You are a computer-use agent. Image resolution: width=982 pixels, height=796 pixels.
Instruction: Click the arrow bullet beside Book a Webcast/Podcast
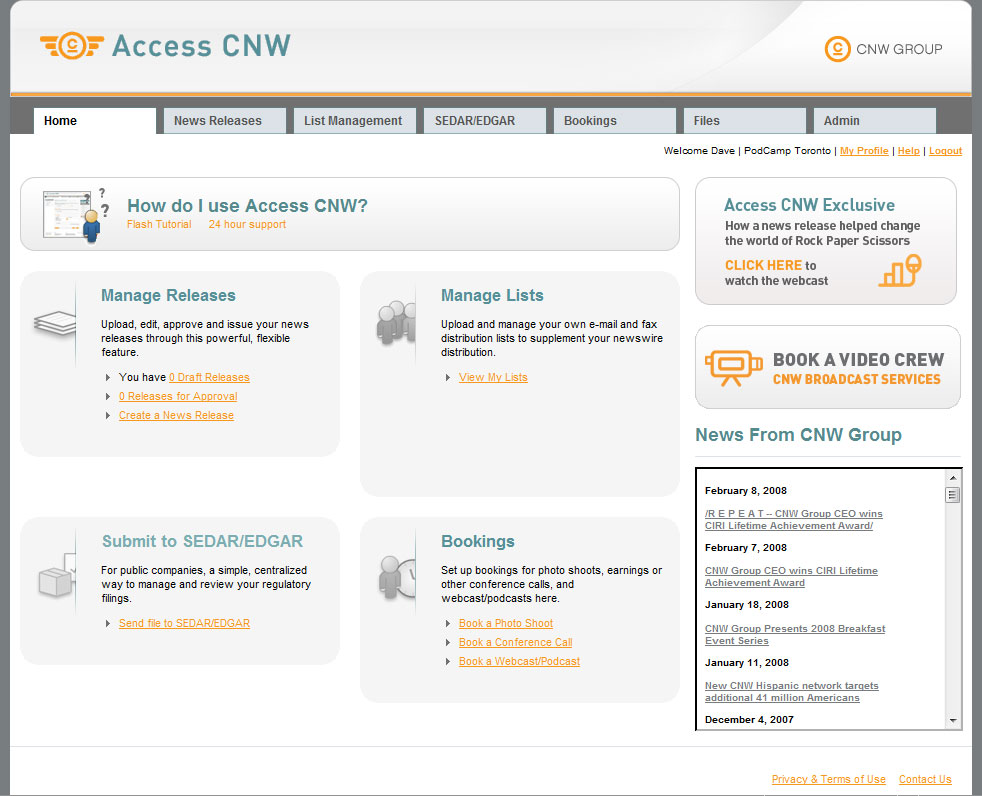point(448,661)
